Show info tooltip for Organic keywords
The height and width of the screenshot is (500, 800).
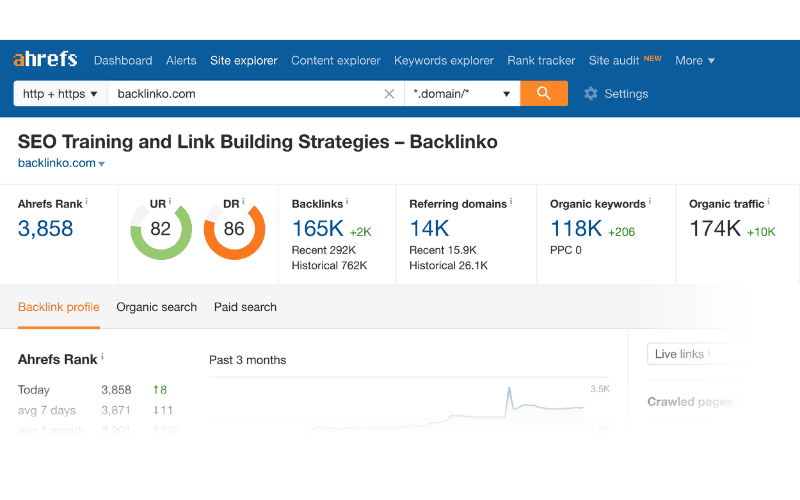[x=649, y=202]
